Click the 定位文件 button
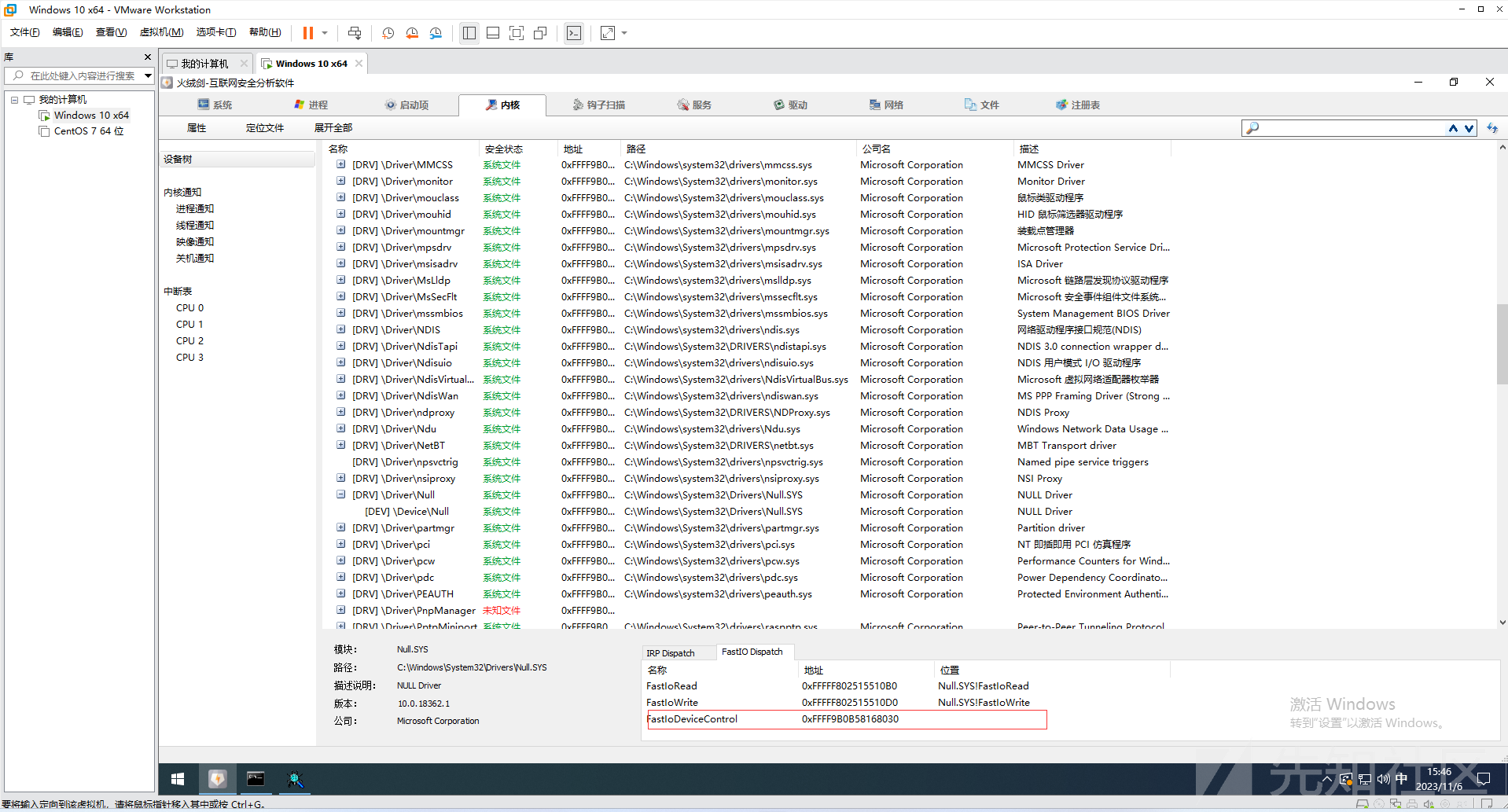This screenshot has width=1508, height=812. click(x=265, y=128)
